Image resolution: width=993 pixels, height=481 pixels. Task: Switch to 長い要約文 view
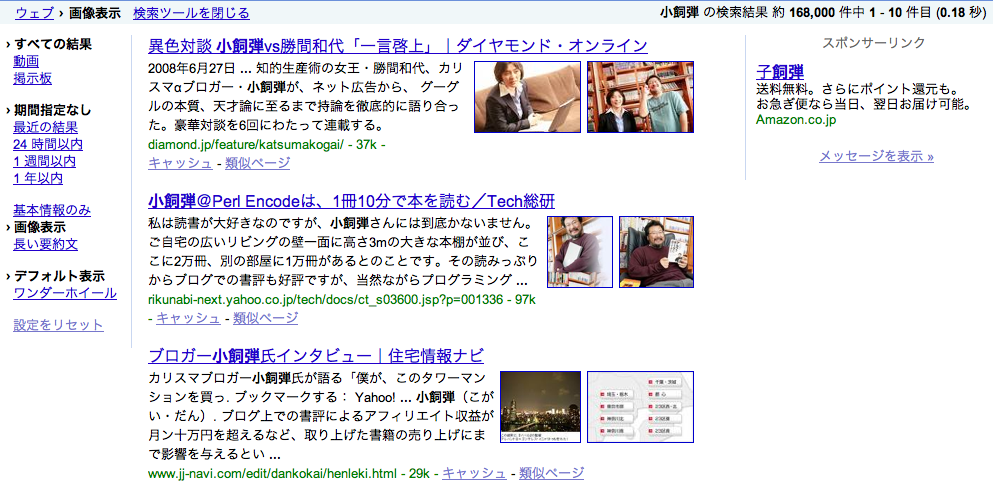pyautogui.click(x=46, y=244)
